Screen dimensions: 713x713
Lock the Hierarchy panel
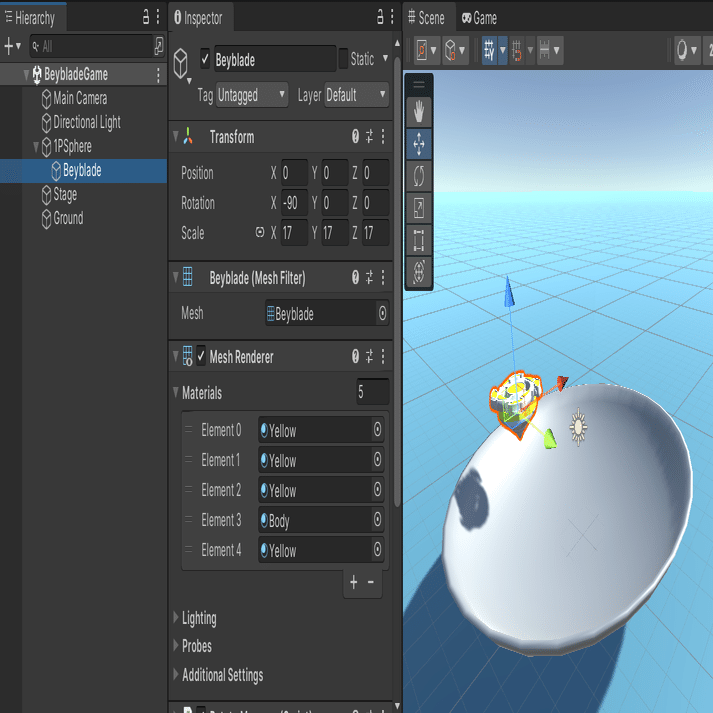(146, 17)
